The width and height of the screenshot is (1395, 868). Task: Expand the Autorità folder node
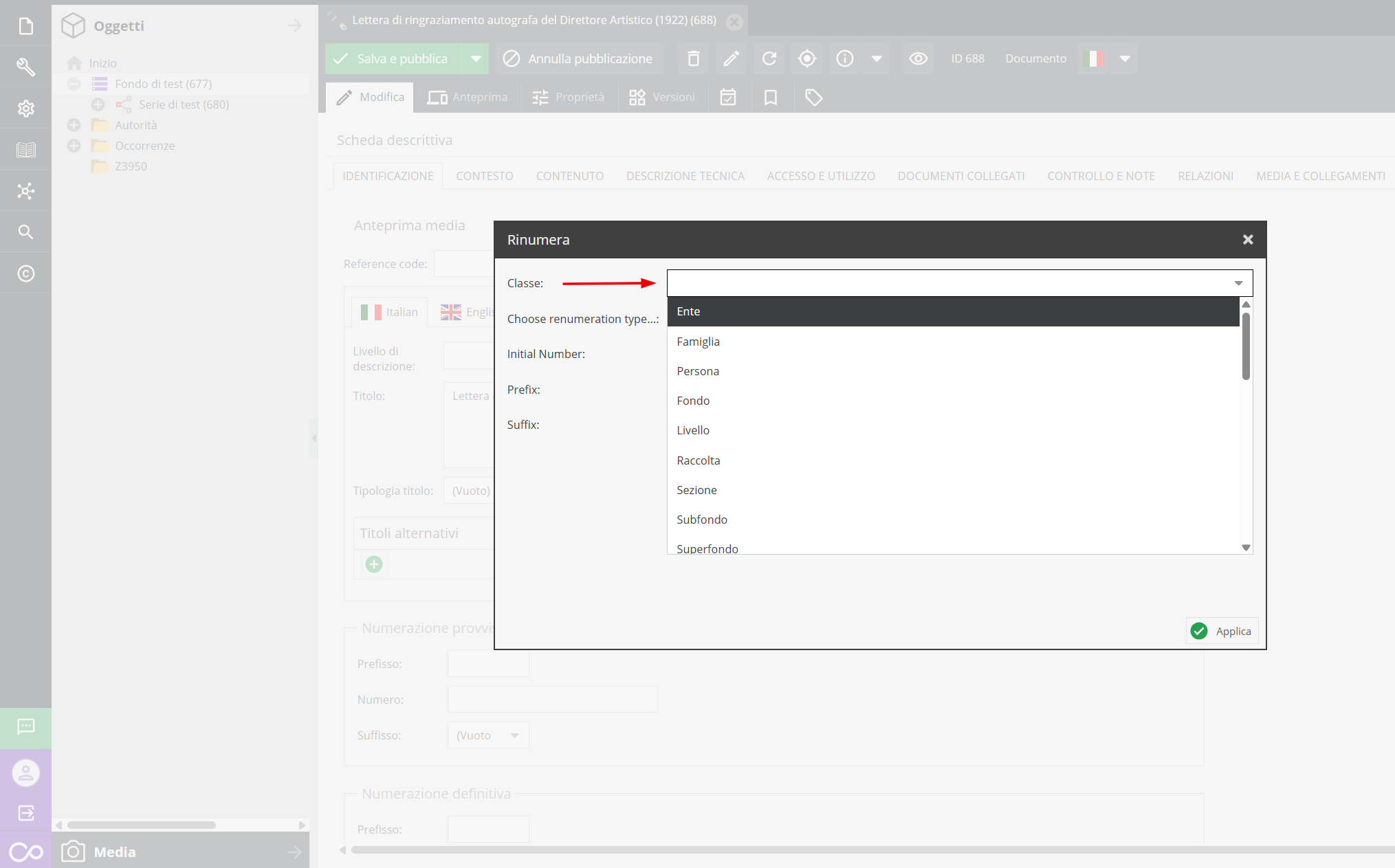point(74,125)
